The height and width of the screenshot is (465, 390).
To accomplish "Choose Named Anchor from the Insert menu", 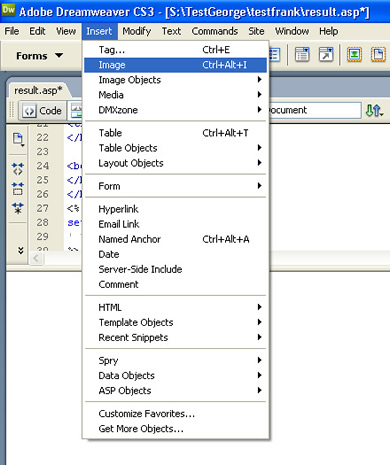I will pyautogui.click(x=175, y=239).
